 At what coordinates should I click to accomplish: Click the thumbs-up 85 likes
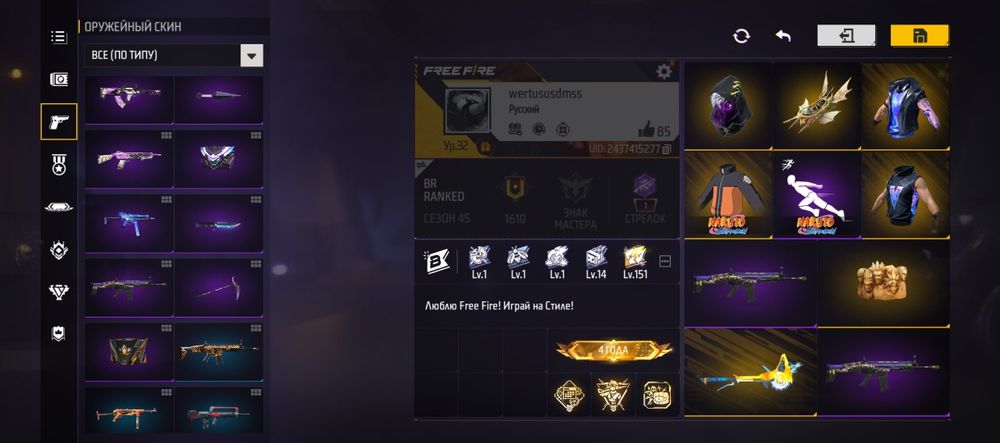(654, 131)
